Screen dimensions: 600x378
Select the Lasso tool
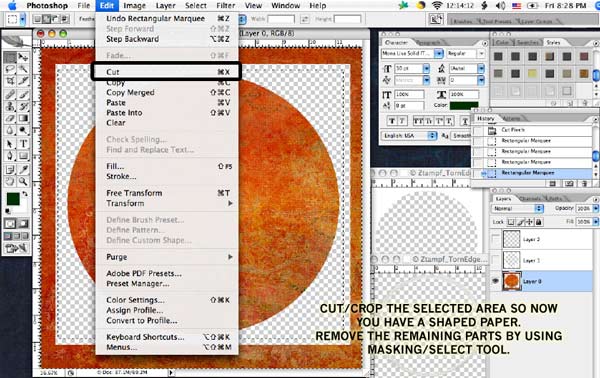(10, 69)
